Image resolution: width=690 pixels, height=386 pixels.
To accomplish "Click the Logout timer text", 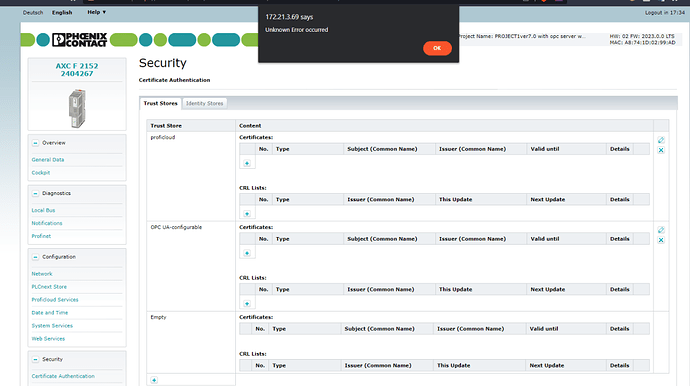I will (x=664, y=13).
